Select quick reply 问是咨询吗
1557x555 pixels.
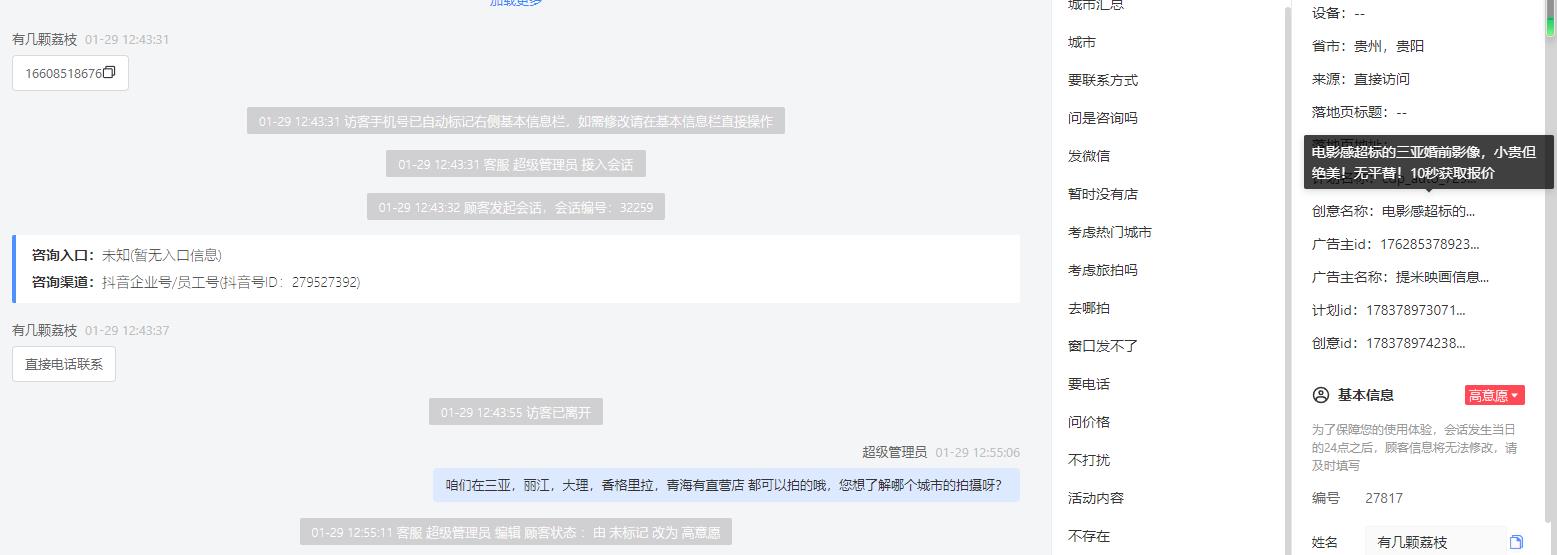1103,118
